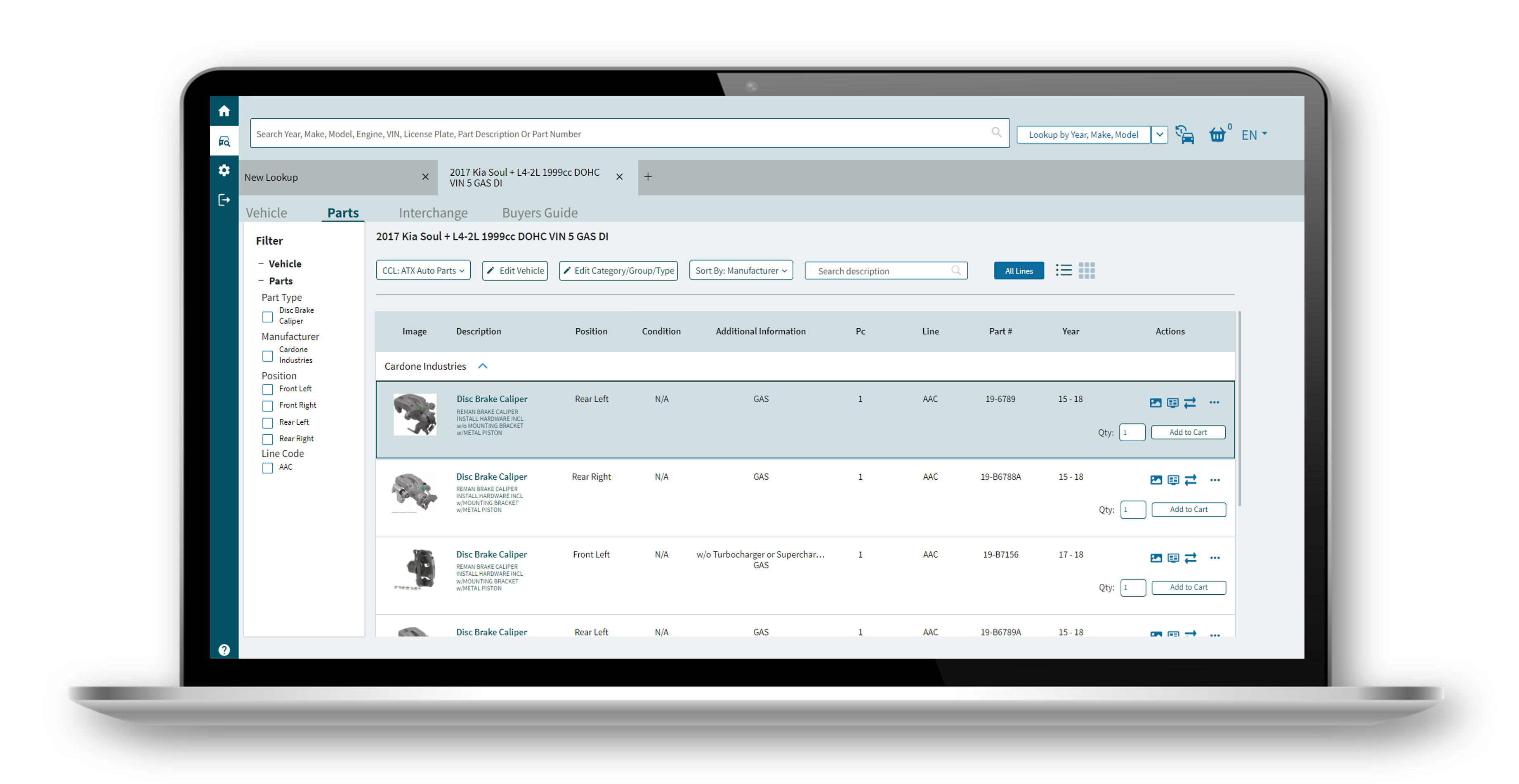The width and height of the screenshot is (1519, 784).
Task: Collapse the Cardone Industries group
Action: (x=483, y=366)
